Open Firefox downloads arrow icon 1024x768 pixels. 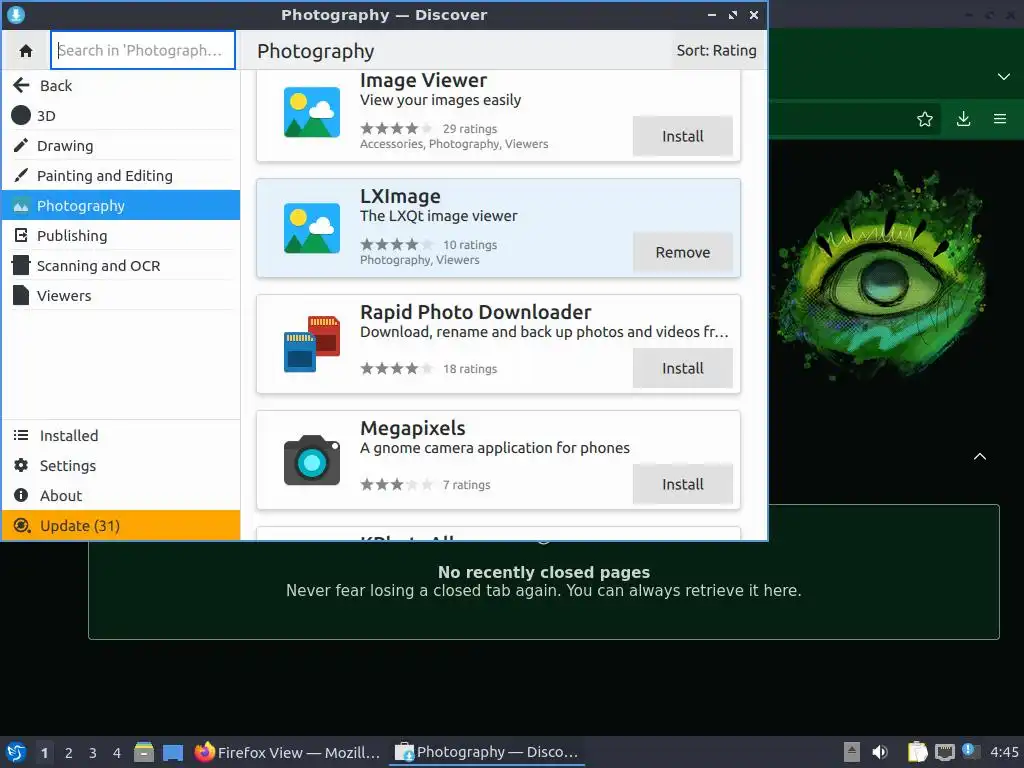[963, 119]
